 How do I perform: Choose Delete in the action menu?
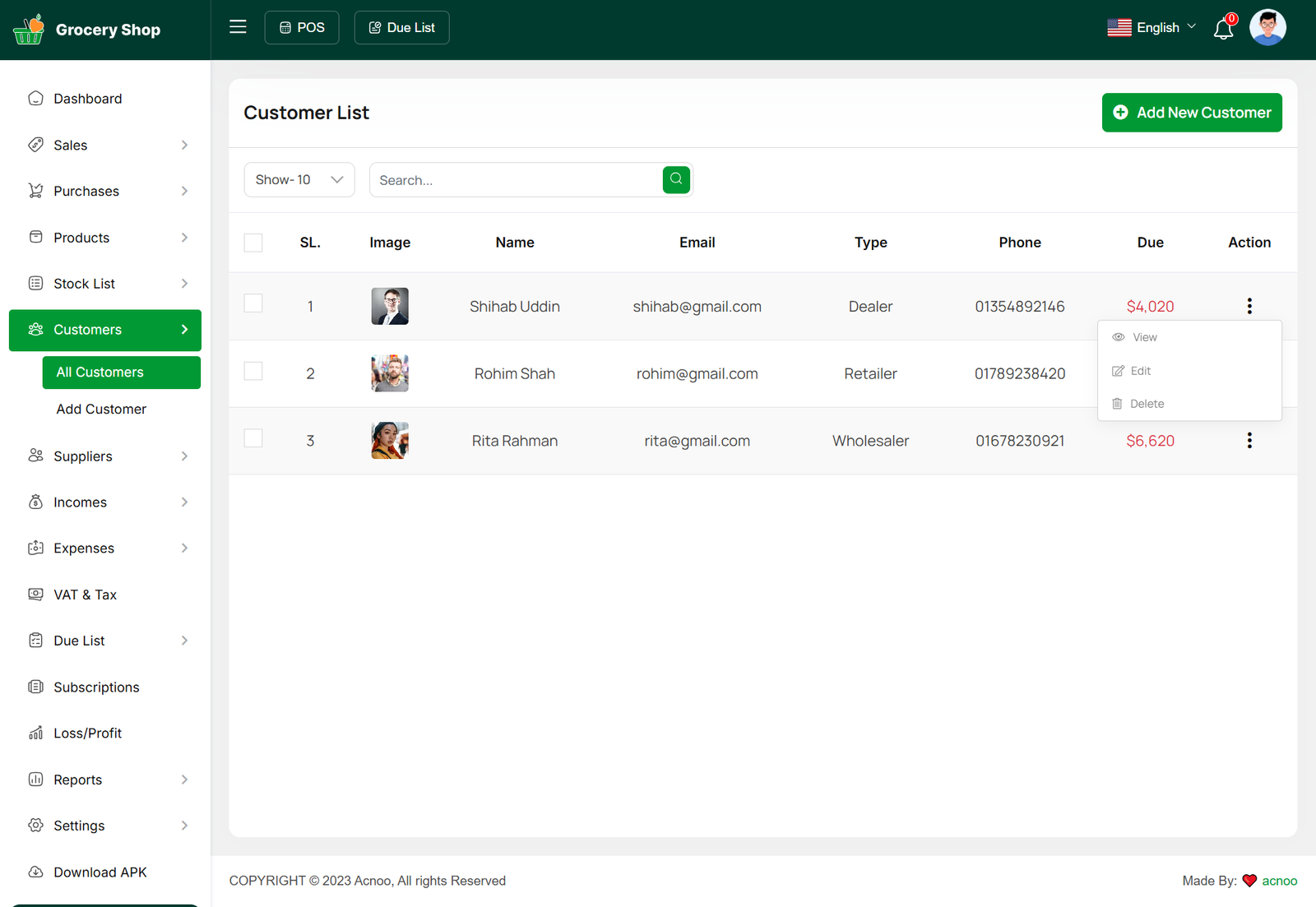point(1146,404)
